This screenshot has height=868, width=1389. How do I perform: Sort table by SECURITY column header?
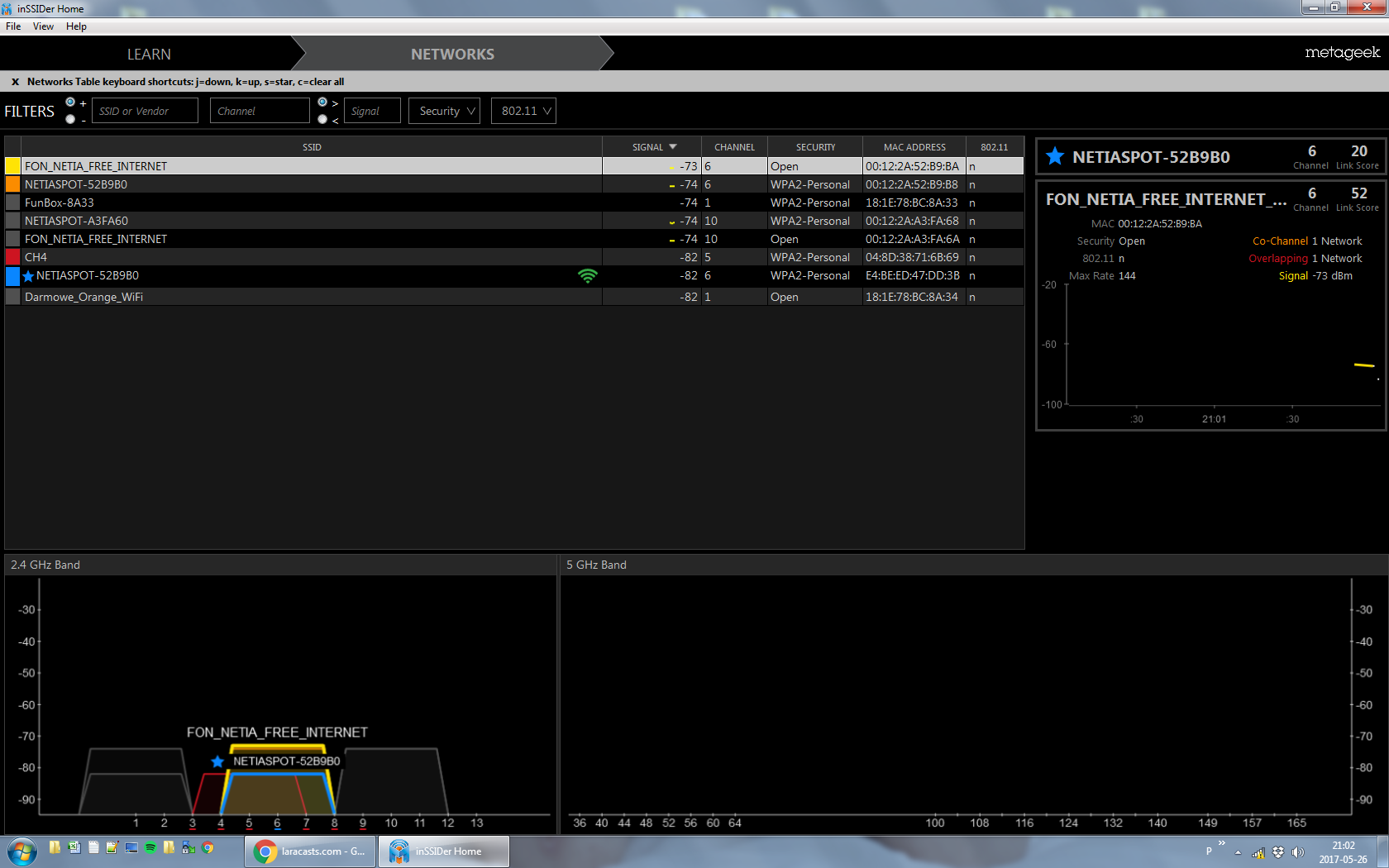(815, 147)
